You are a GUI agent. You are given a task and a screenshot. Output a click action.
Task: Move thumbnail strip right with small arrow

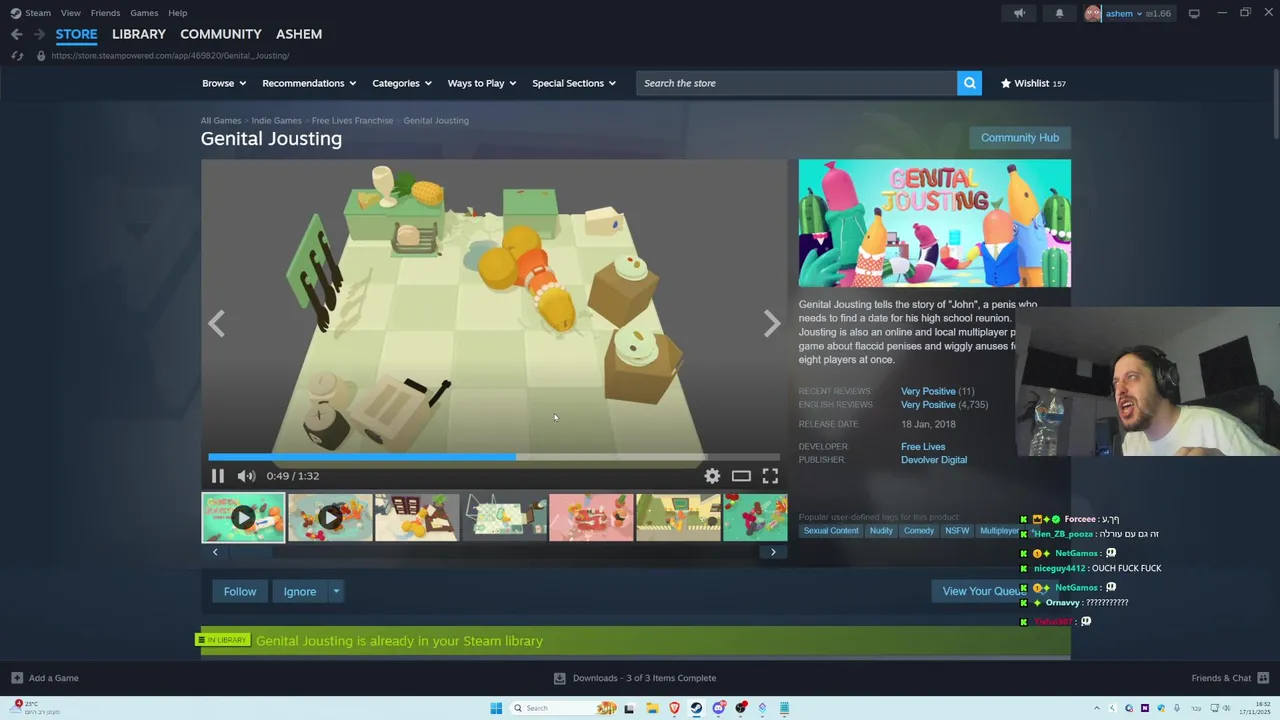773,552
